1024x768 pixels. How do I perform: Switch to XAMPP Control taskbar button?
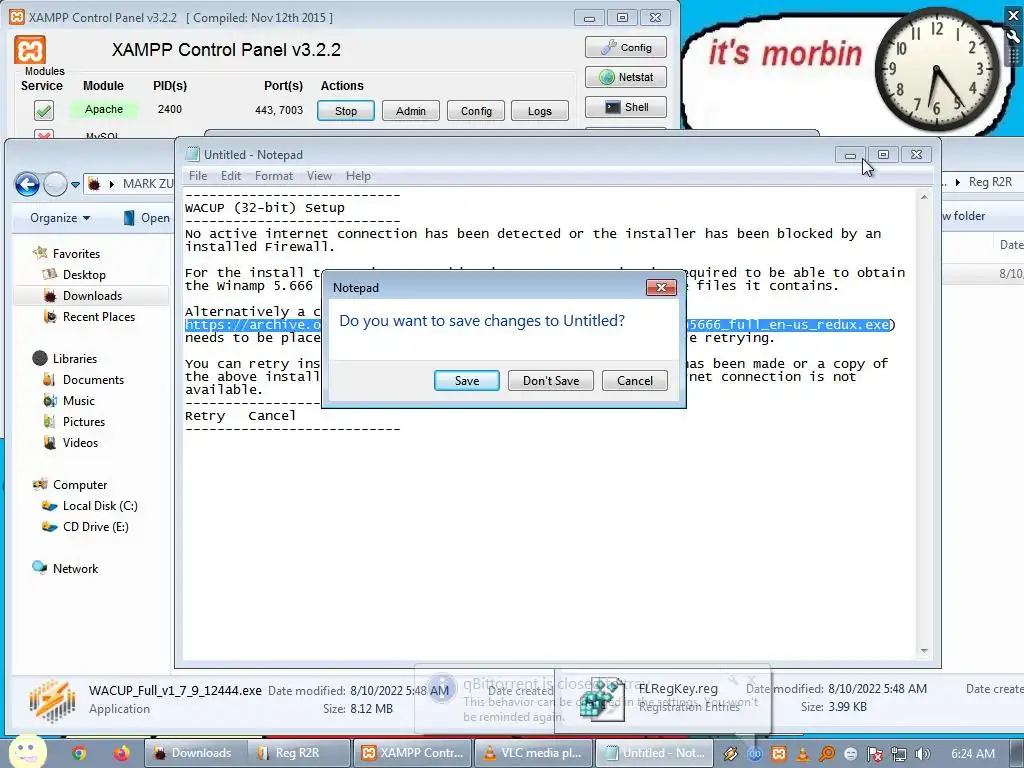[x=413, y=753]
